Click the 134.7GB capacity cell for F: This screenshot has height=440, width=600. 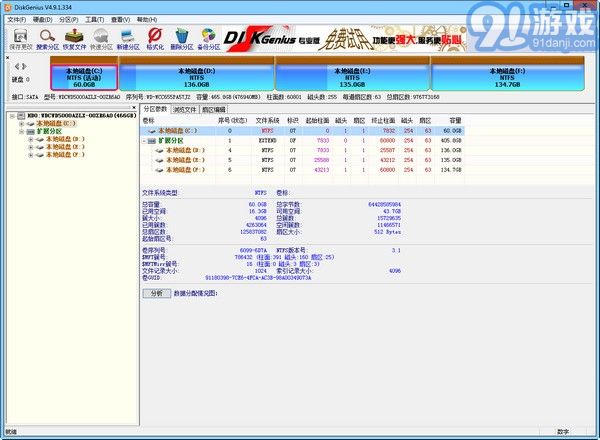coord(451,170)
